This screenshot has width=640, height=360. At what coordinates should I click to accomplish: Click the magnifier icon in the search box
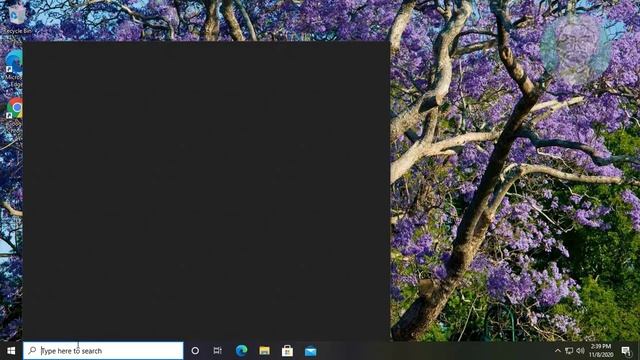pos(32,351)
